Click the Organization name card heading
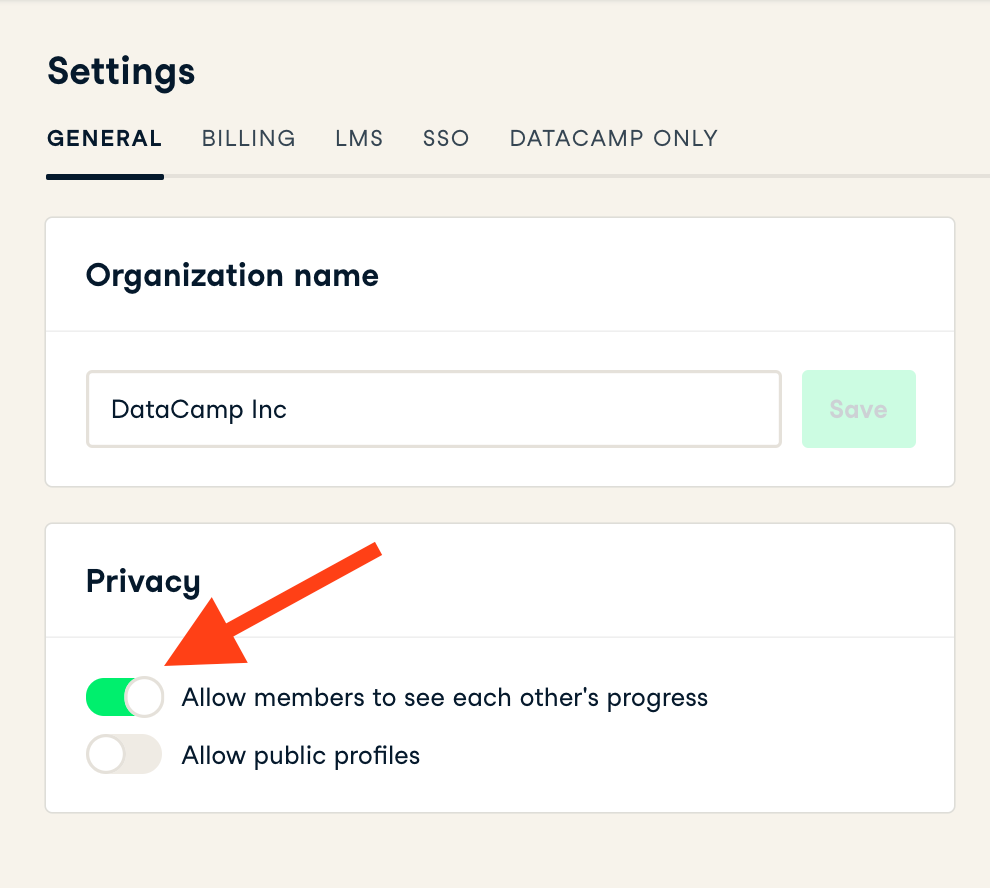The image size is (990, 888). point(232,274)
